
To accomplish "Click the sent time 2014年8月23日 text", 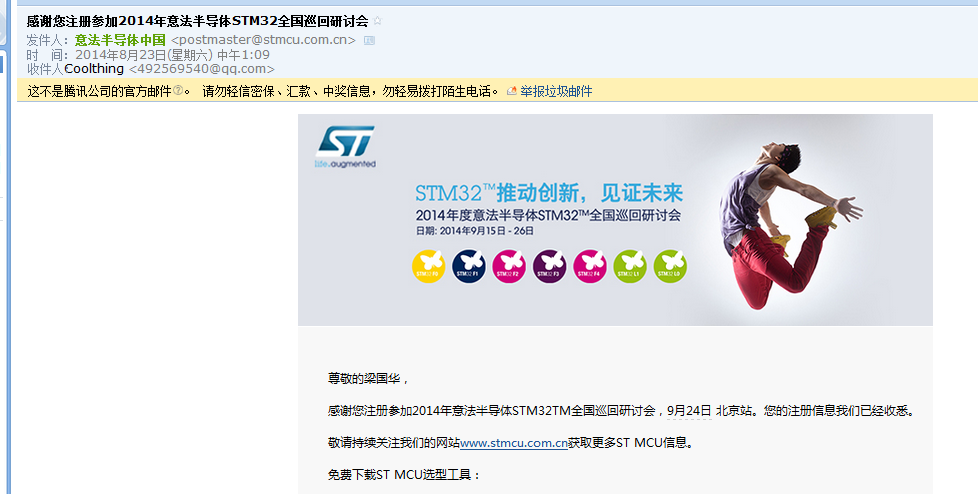I will [173, 55].
